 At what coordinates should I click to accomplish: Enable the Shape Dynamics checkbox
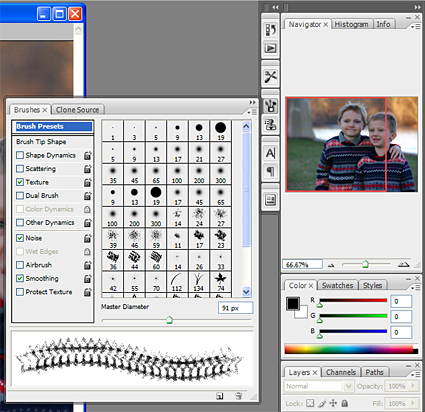click(x=20, y=155)
